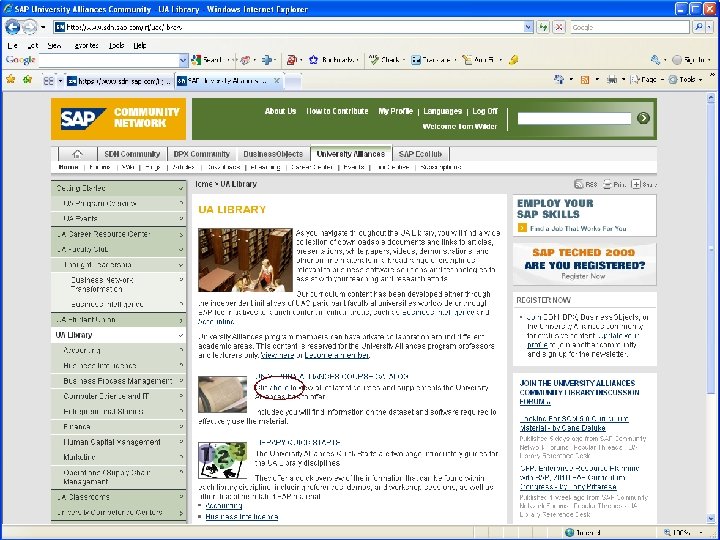Click the Google toolbar Translate icon
The image size is (720, 540).
point(416,60)
